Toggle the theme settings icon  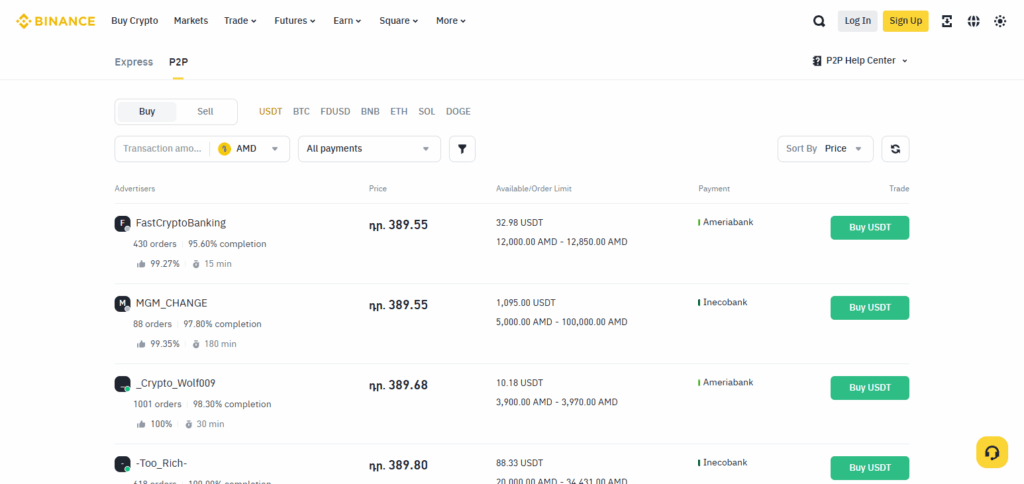1000,21
